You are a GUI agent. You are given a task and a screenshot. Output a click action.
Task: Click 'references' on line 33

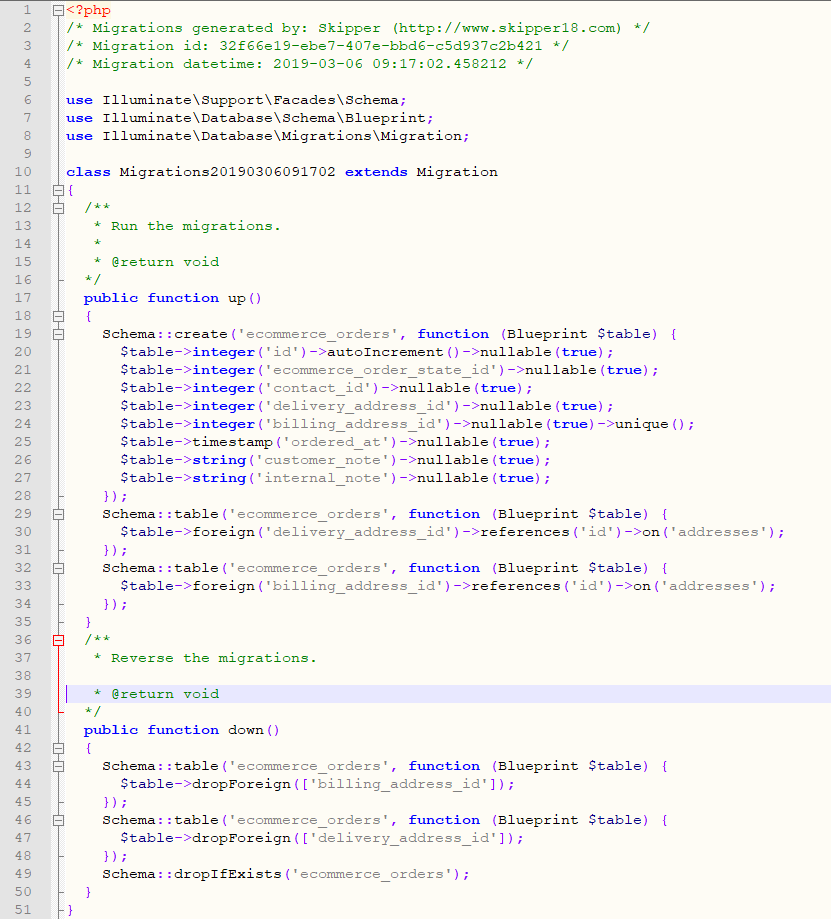click(x=516, y=586)
